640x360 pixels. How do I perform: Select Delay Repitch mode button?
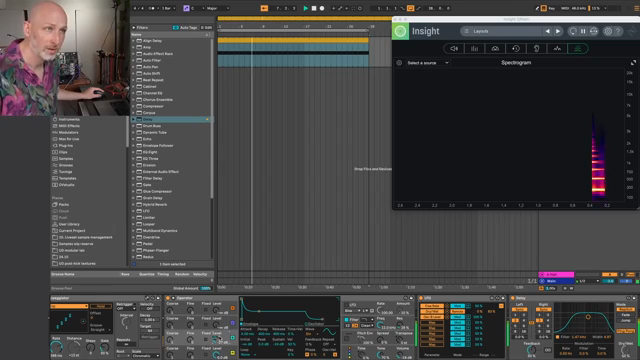(625, 309)
